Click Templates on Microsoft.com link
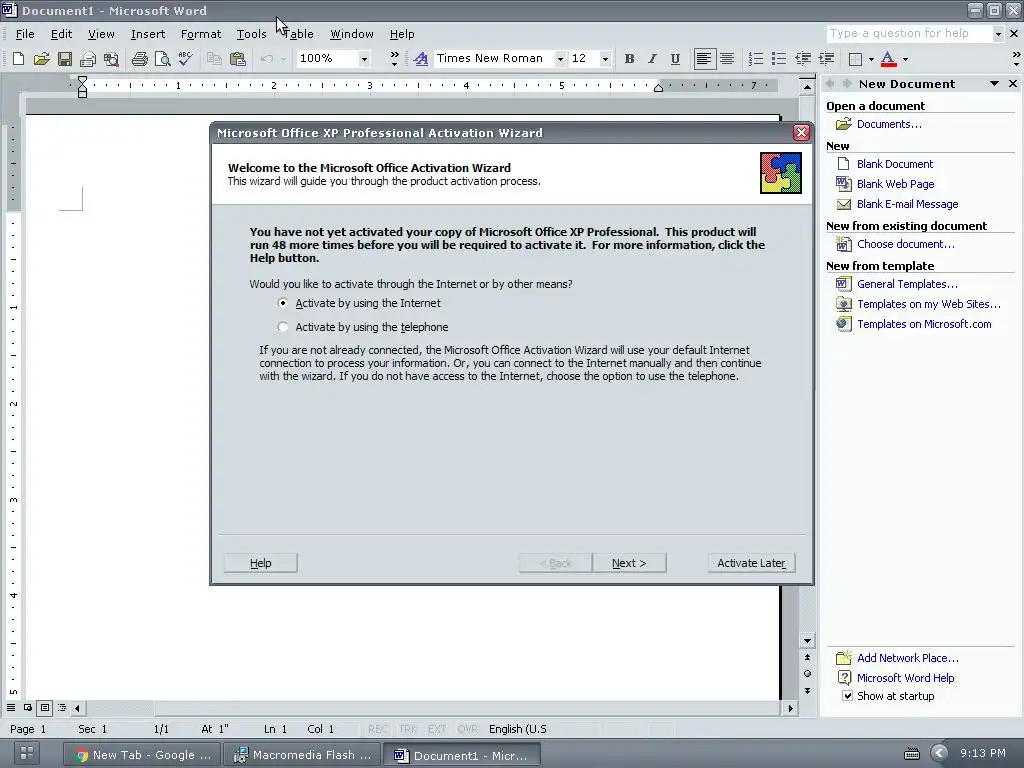Image resolution: width=1024 pixels, height=768 pixels. coord(924,324)
